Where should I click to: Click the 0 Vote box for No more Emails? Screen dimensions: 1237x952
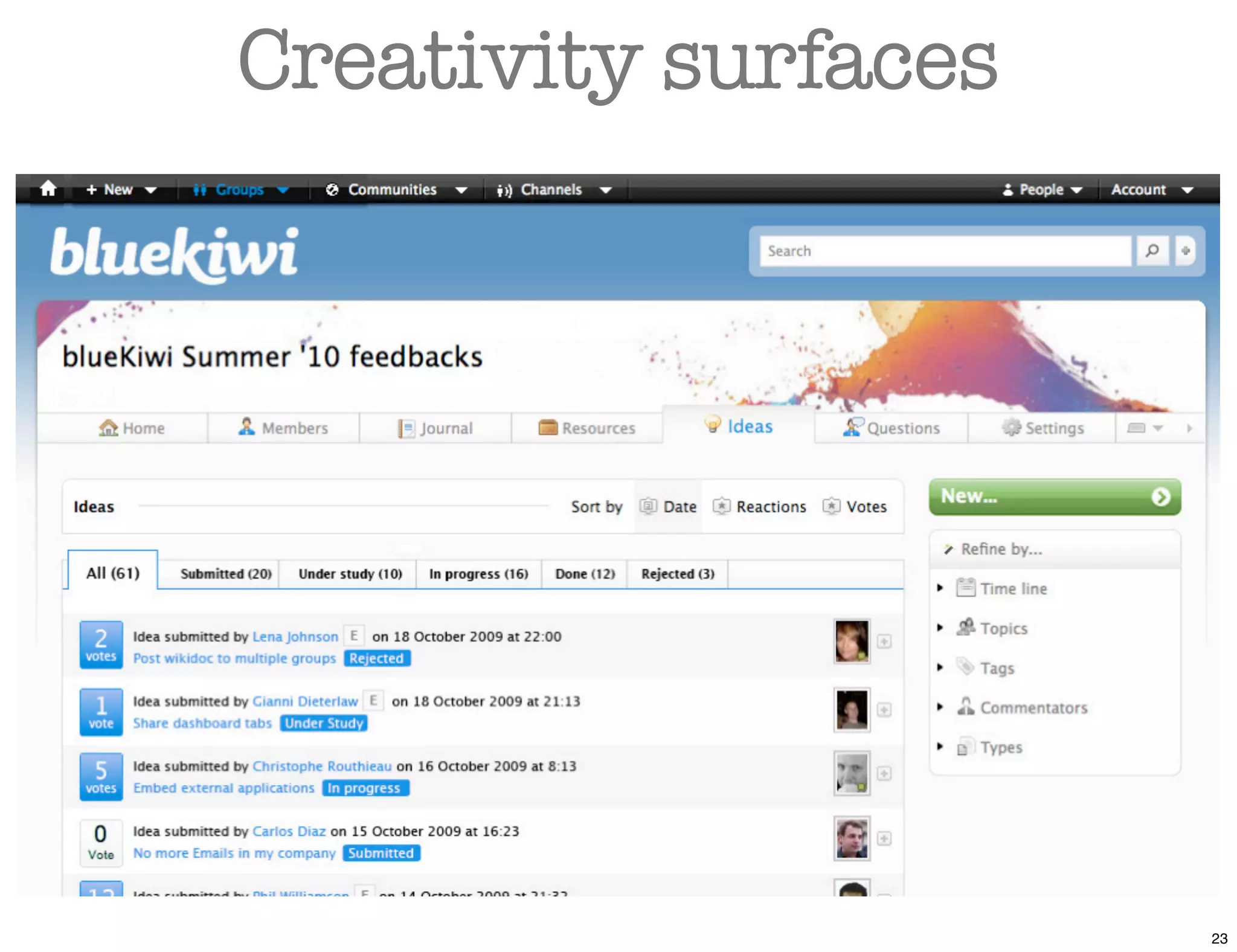click(101, 842)
